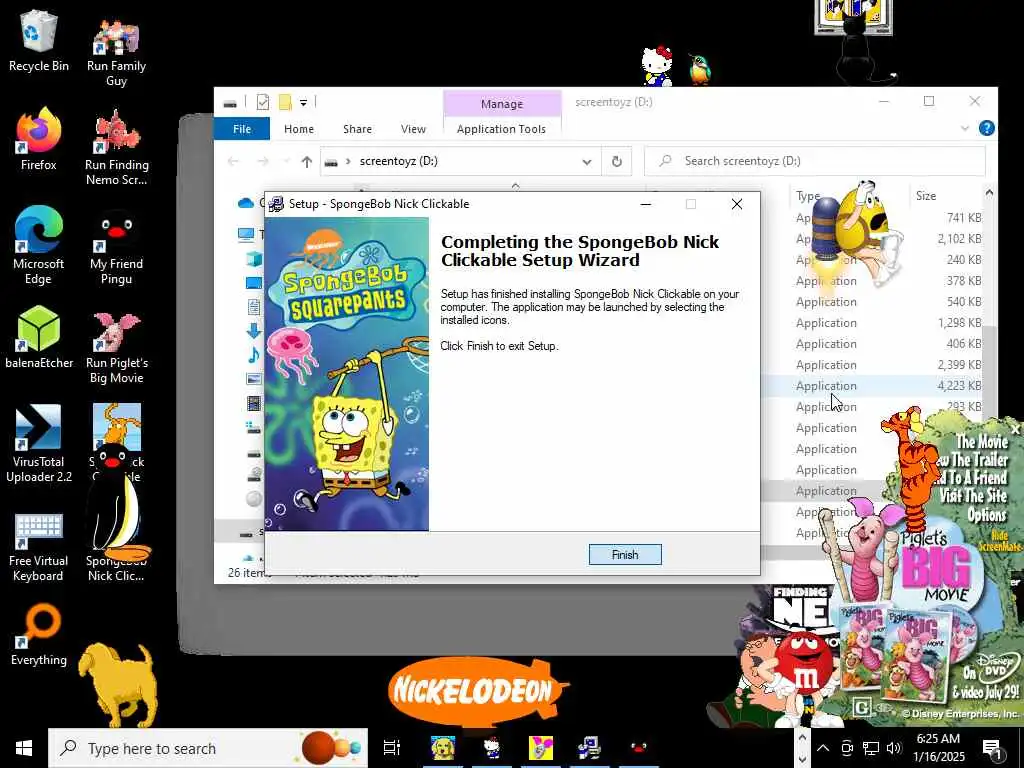Open Task View from the taskbar

(391, 748)
